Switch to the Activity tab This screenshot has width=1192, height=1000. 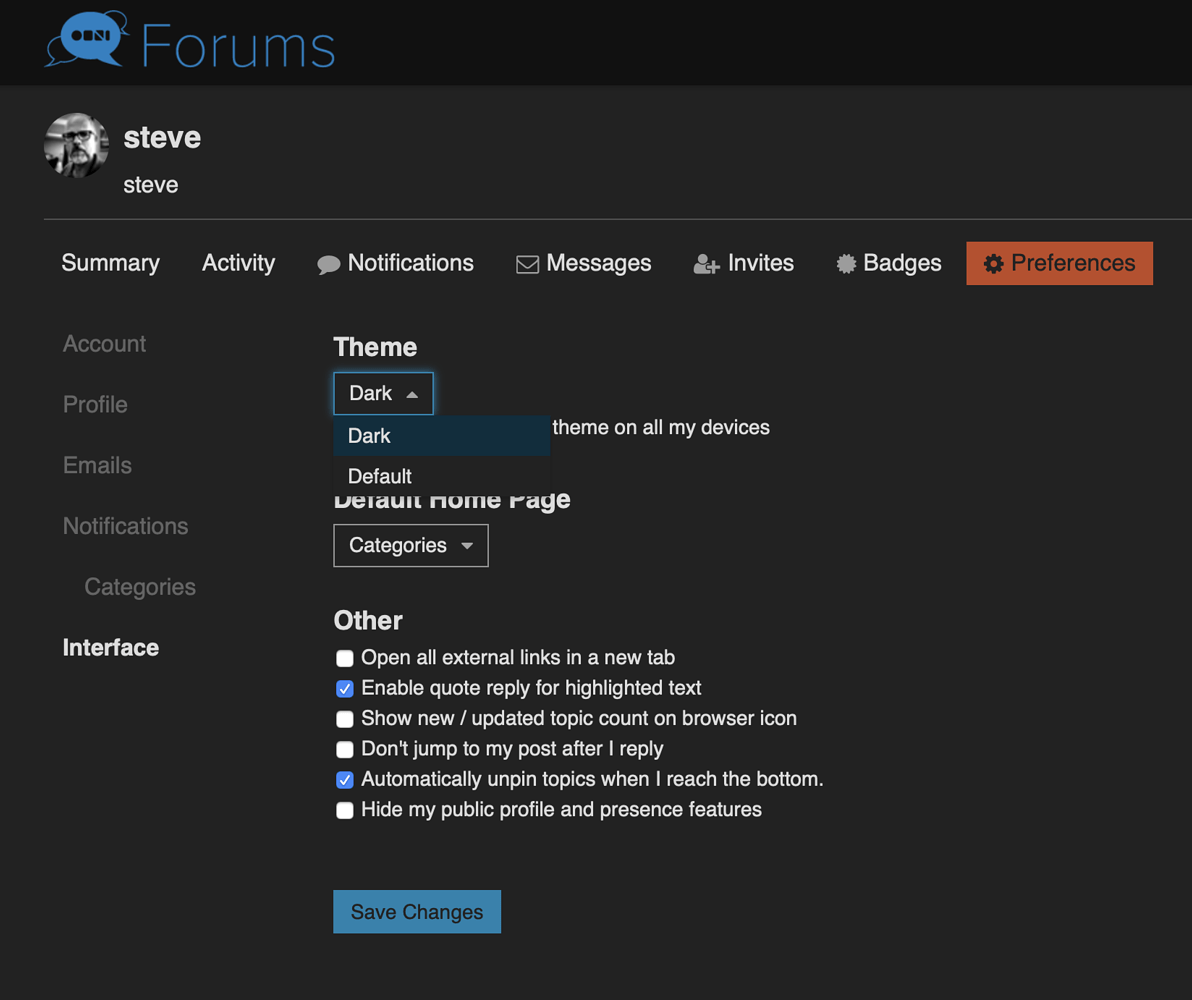coord(238,263)
